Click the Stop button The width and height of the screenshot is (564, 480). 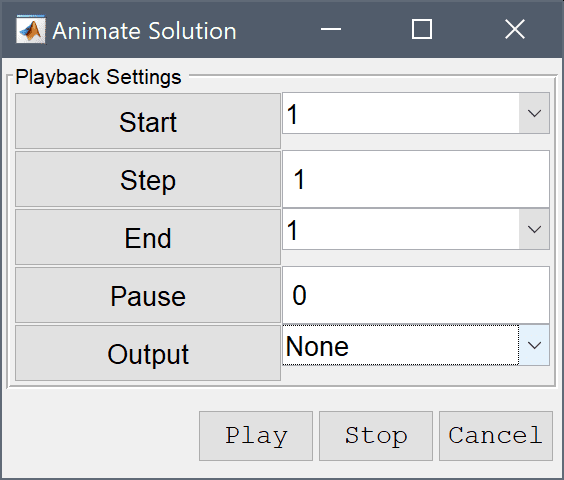click(x=376, y=436)
